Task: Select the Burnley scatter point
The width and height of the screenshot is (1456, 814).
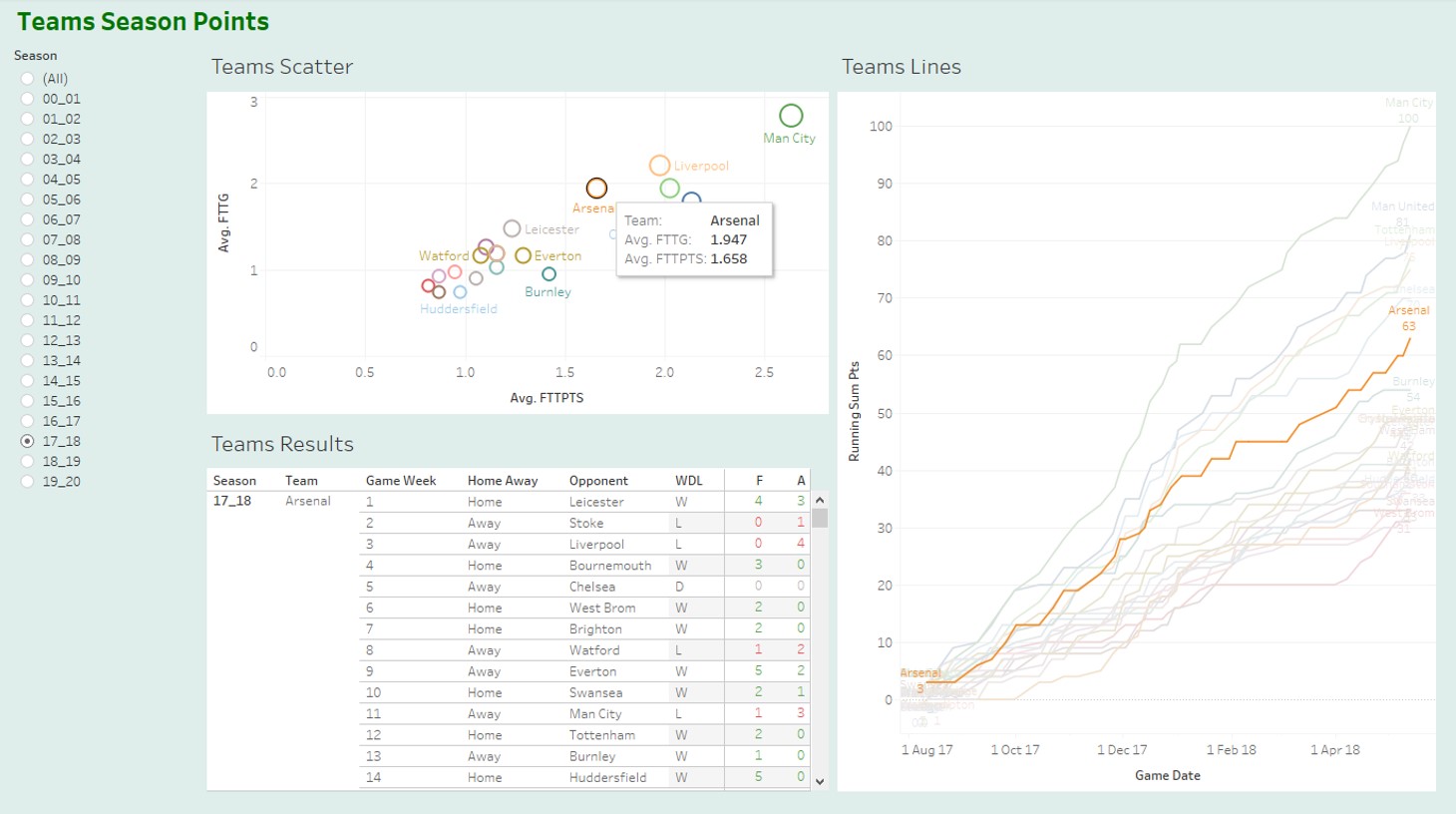Action: point(548,274)
